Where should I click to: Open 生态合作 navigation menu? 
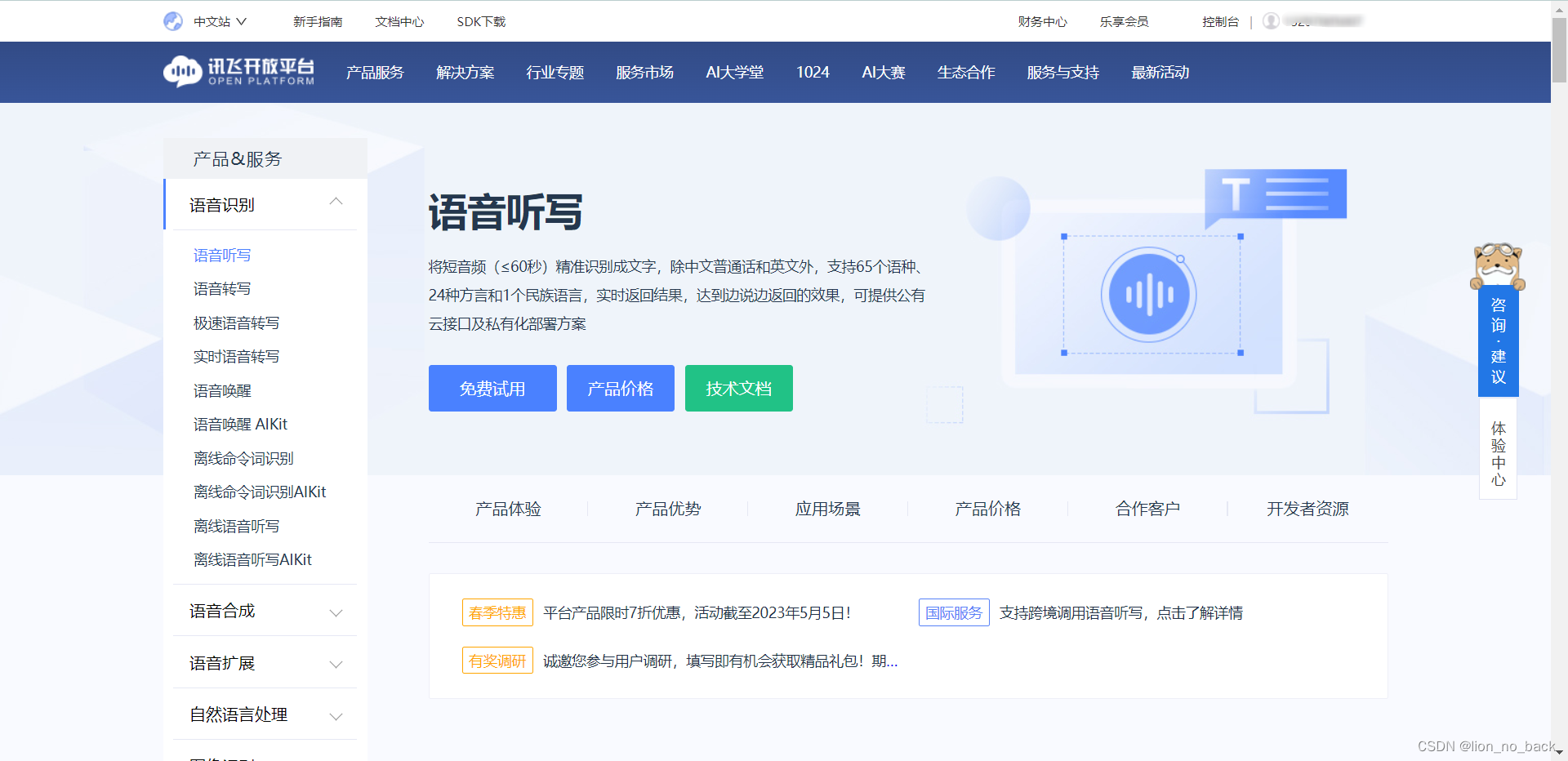(x=966, y=73)
